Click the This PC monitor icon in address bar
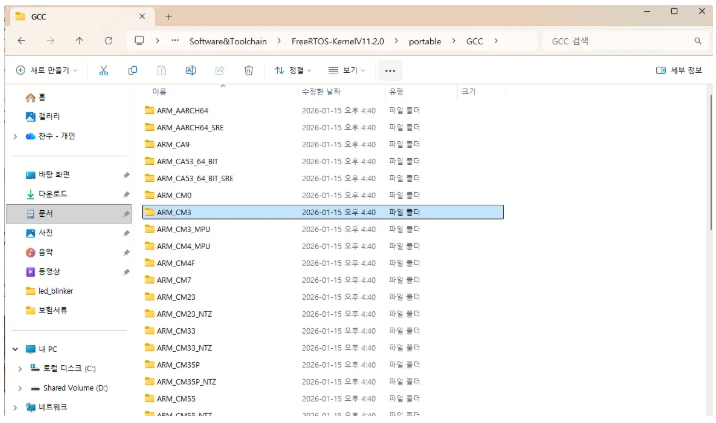This screenshot has height=423, width=716. (x=139, y=41)
